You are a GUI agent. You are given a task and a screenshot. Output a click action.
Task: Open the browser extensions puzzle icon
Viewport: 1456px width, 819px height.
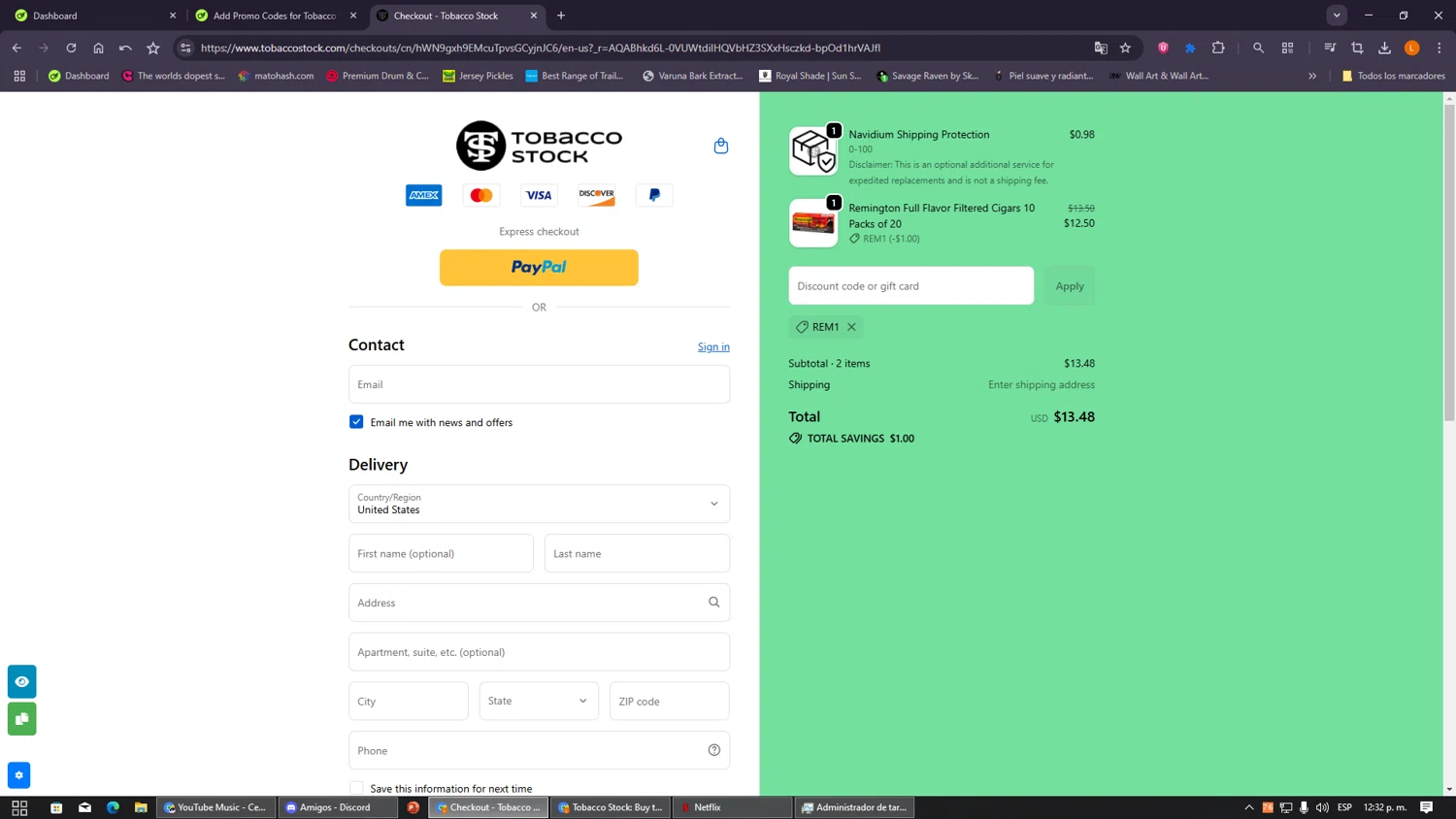(x=1218, y=48)
